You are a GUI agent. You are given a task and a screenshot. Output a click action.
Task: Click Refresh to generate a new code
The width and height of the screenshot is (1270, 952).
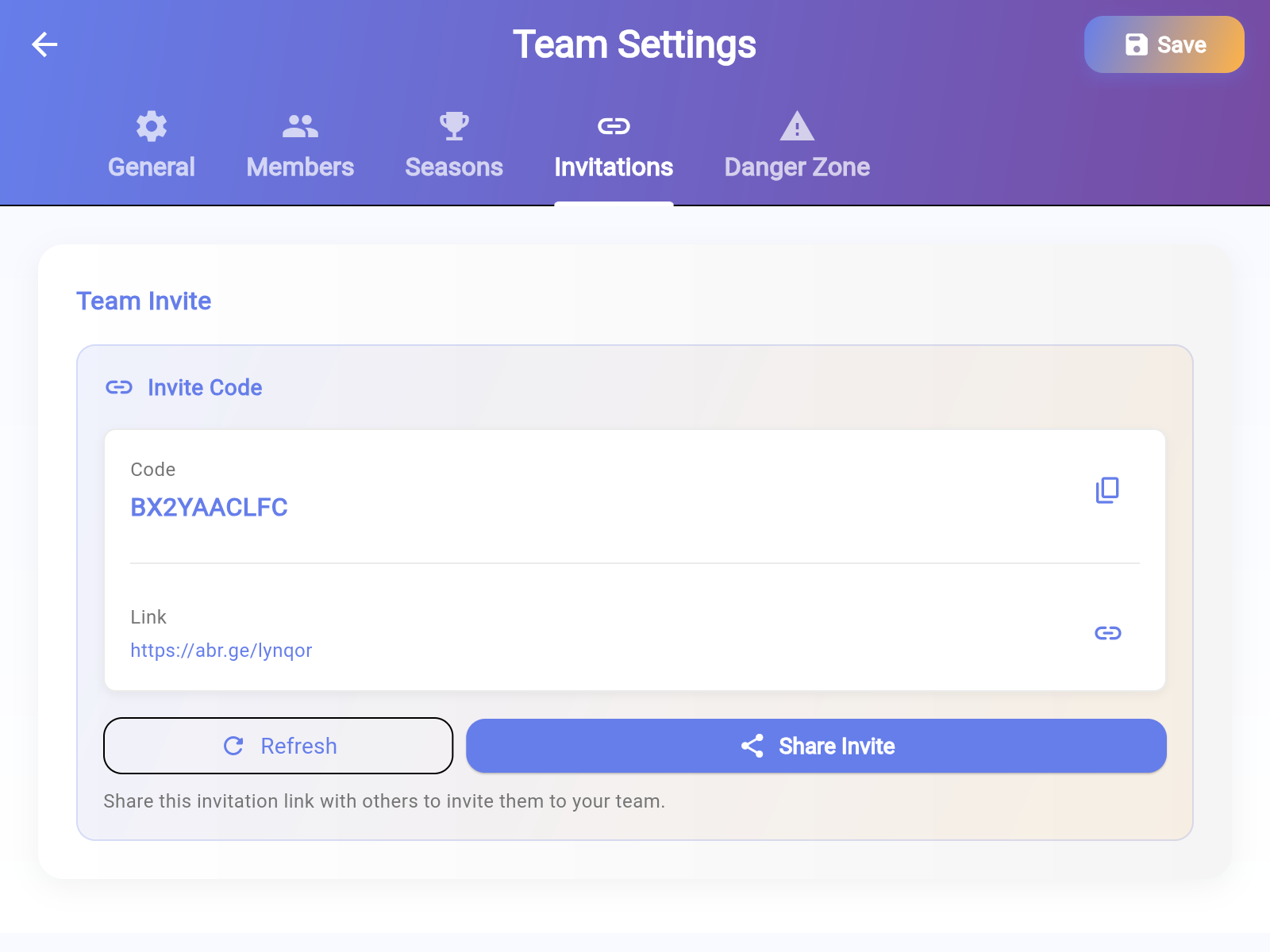[278, 746]
